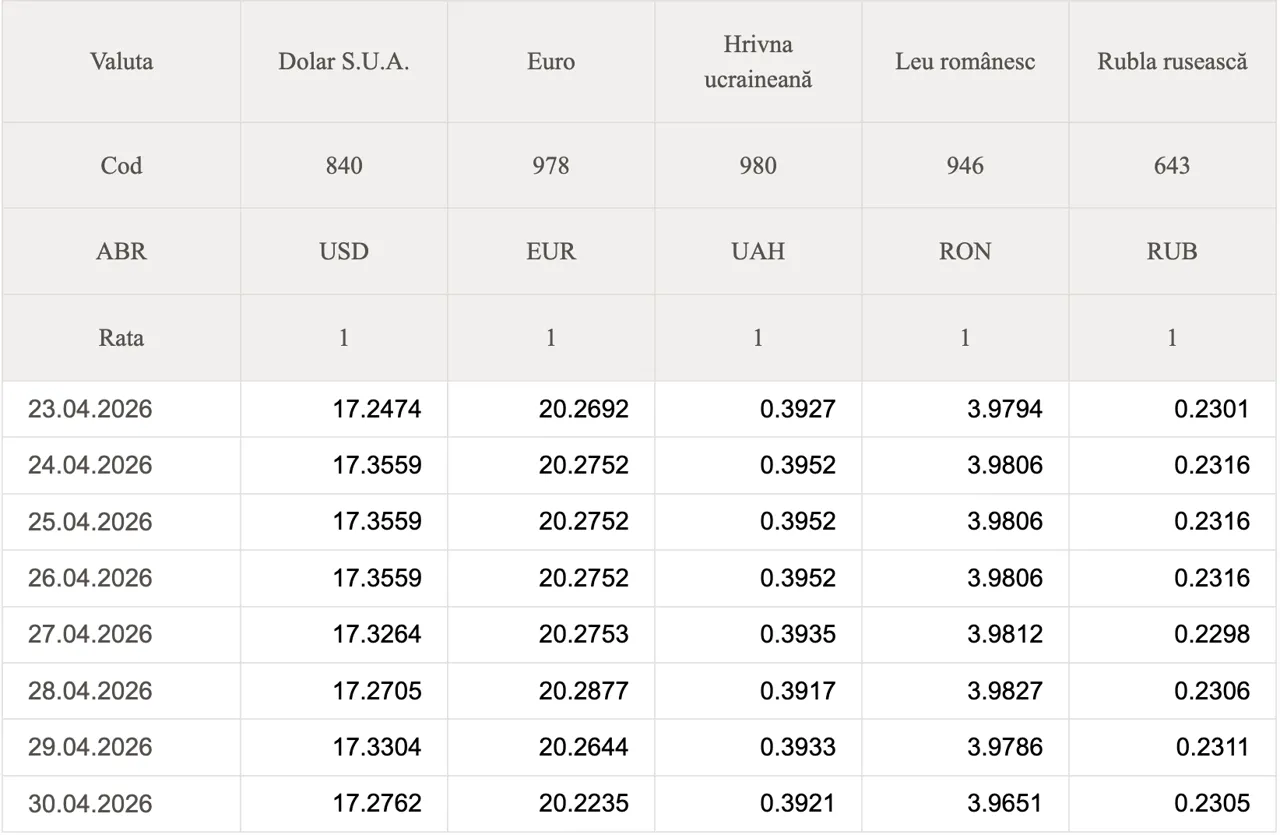Image resolution: width=1280 pixels, height=835 pixels.
Task: Select the RON rate 3.9651
Action: (1004, 803)
